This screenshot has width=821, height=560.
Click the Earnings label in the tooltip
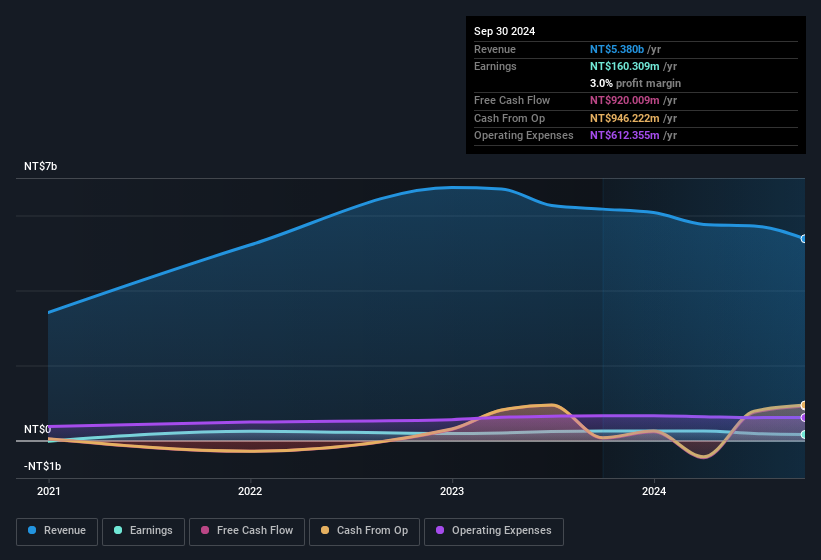[x=495, y=66]
